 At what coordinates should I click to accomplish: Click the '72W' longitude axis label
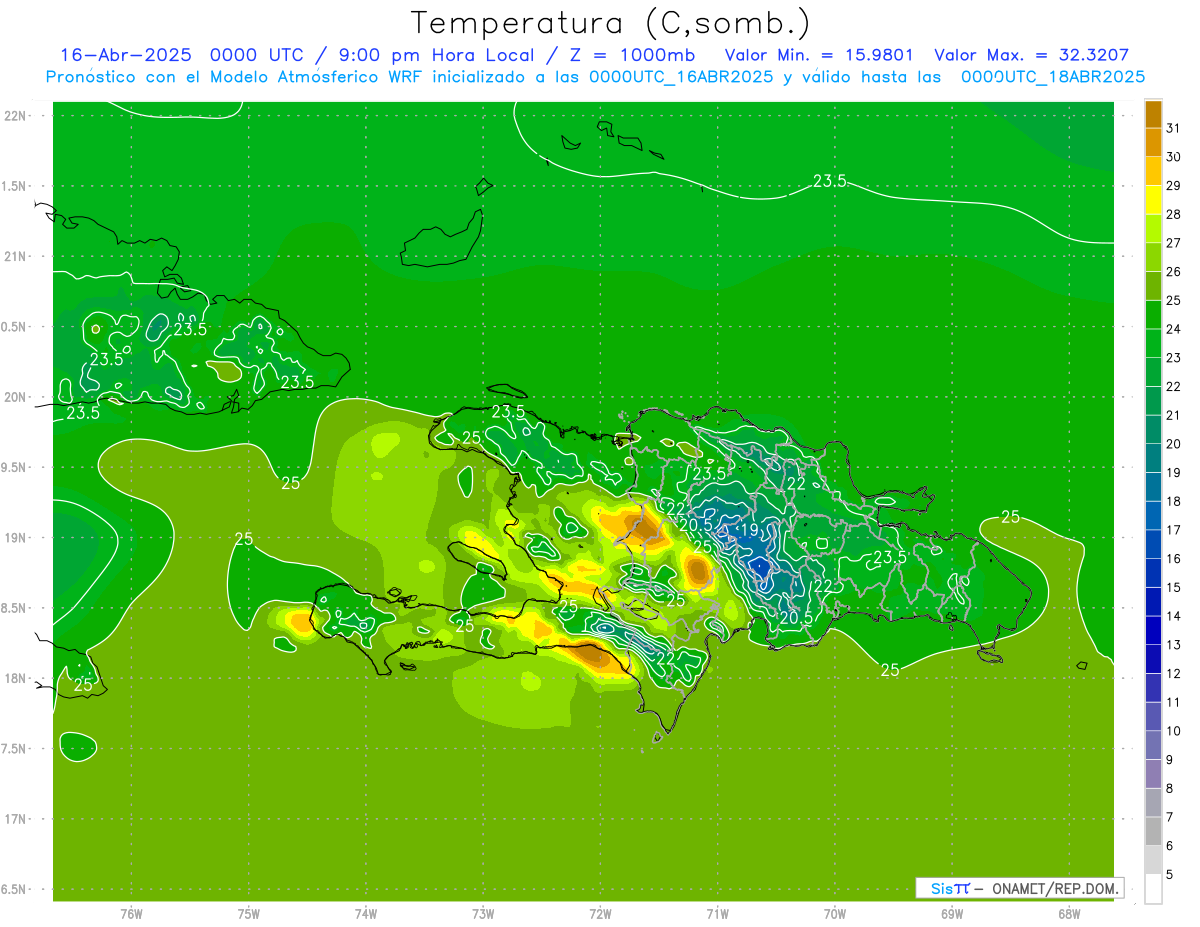(x=601, y=914)
